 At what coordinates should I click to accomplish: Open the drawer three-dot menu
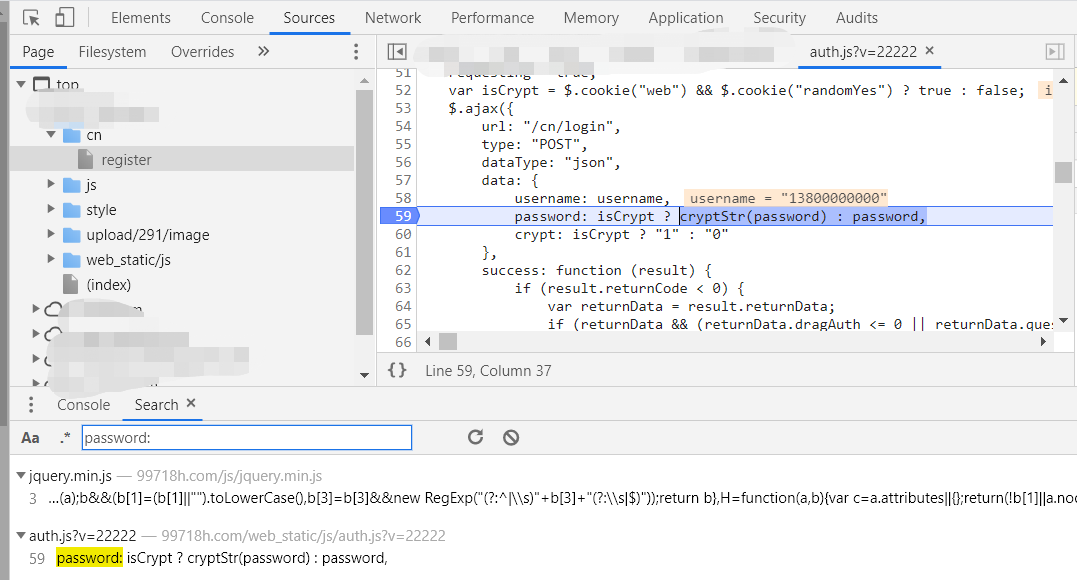31,405
